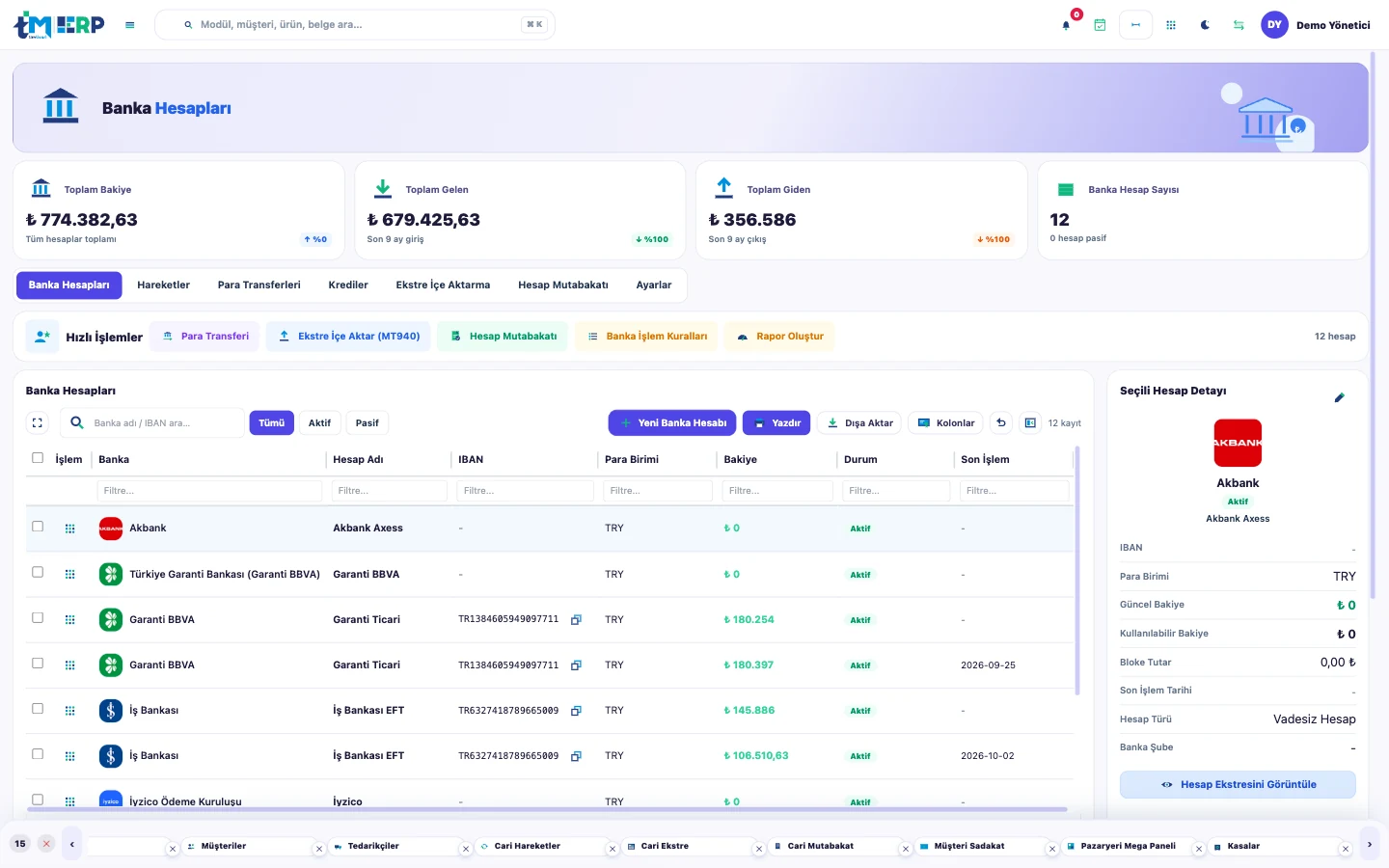The width and height of the screenshot is (1389, 868).
Task: Click the table fullscreen expand icon
Action: coord(38,422)
